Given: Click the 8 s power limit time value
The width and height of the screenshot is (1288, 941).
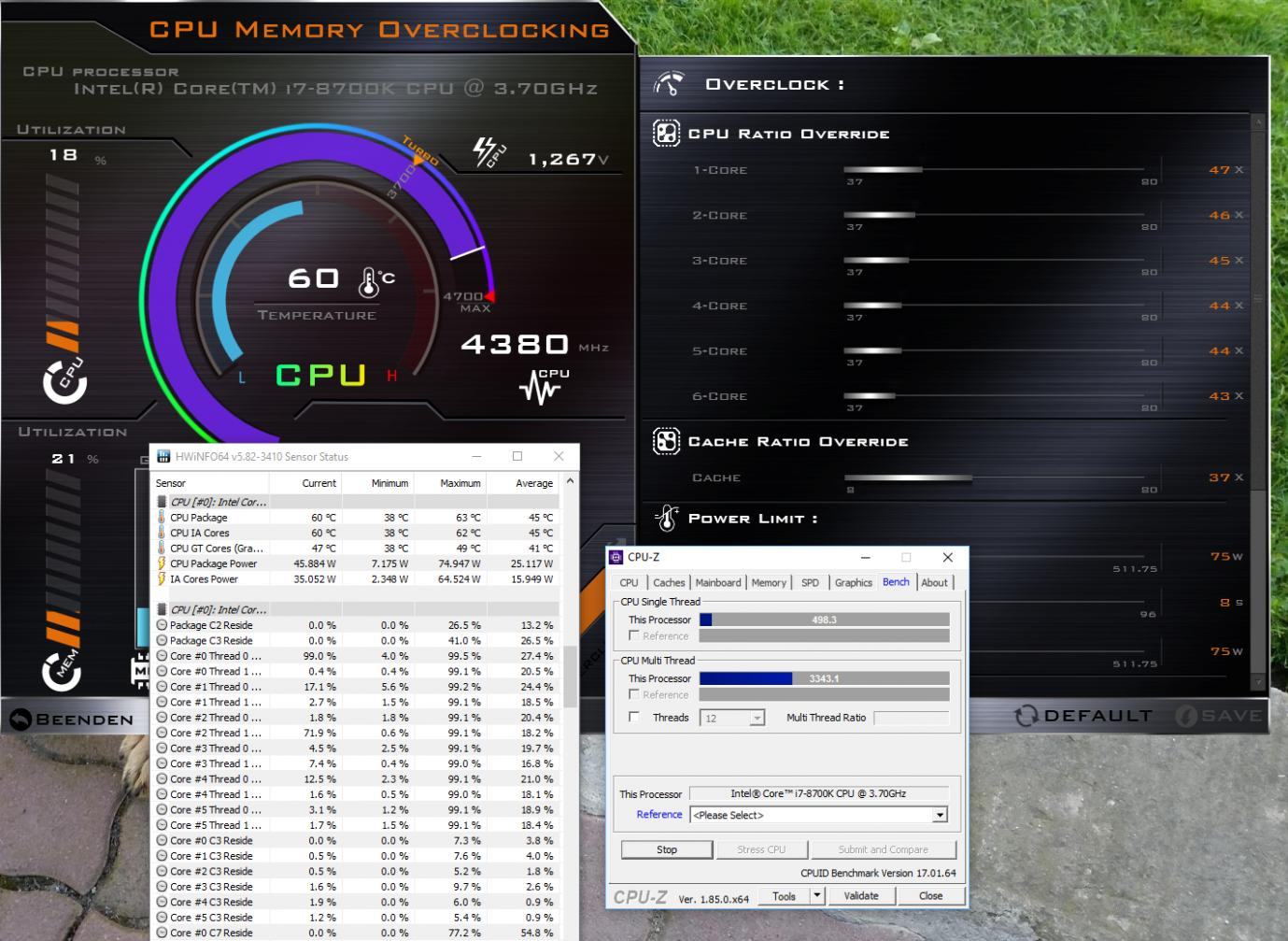Looking at the screenshot, I should pos(1232,603).
